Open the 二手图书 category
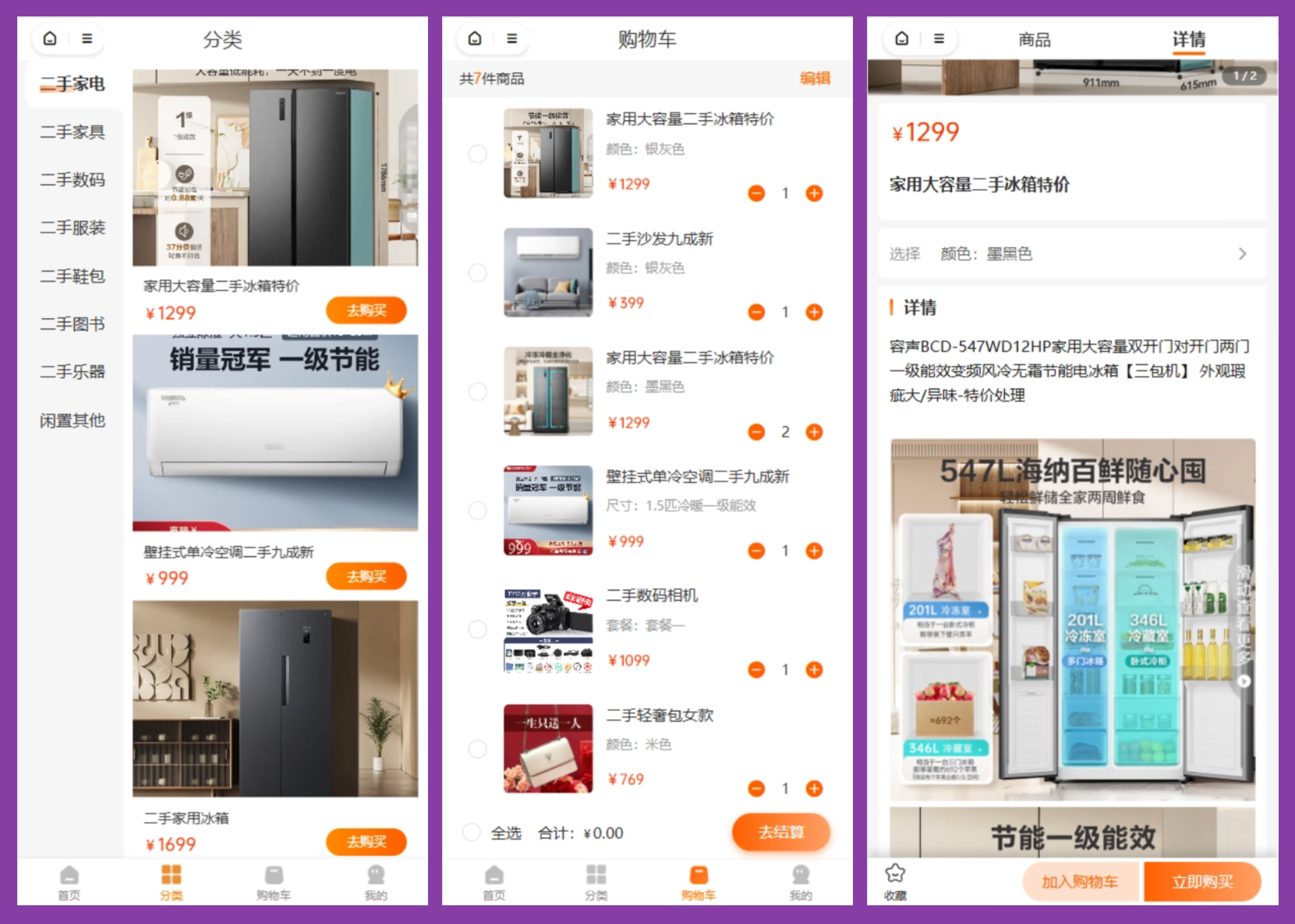1295x924 pixels. (73, 324)
